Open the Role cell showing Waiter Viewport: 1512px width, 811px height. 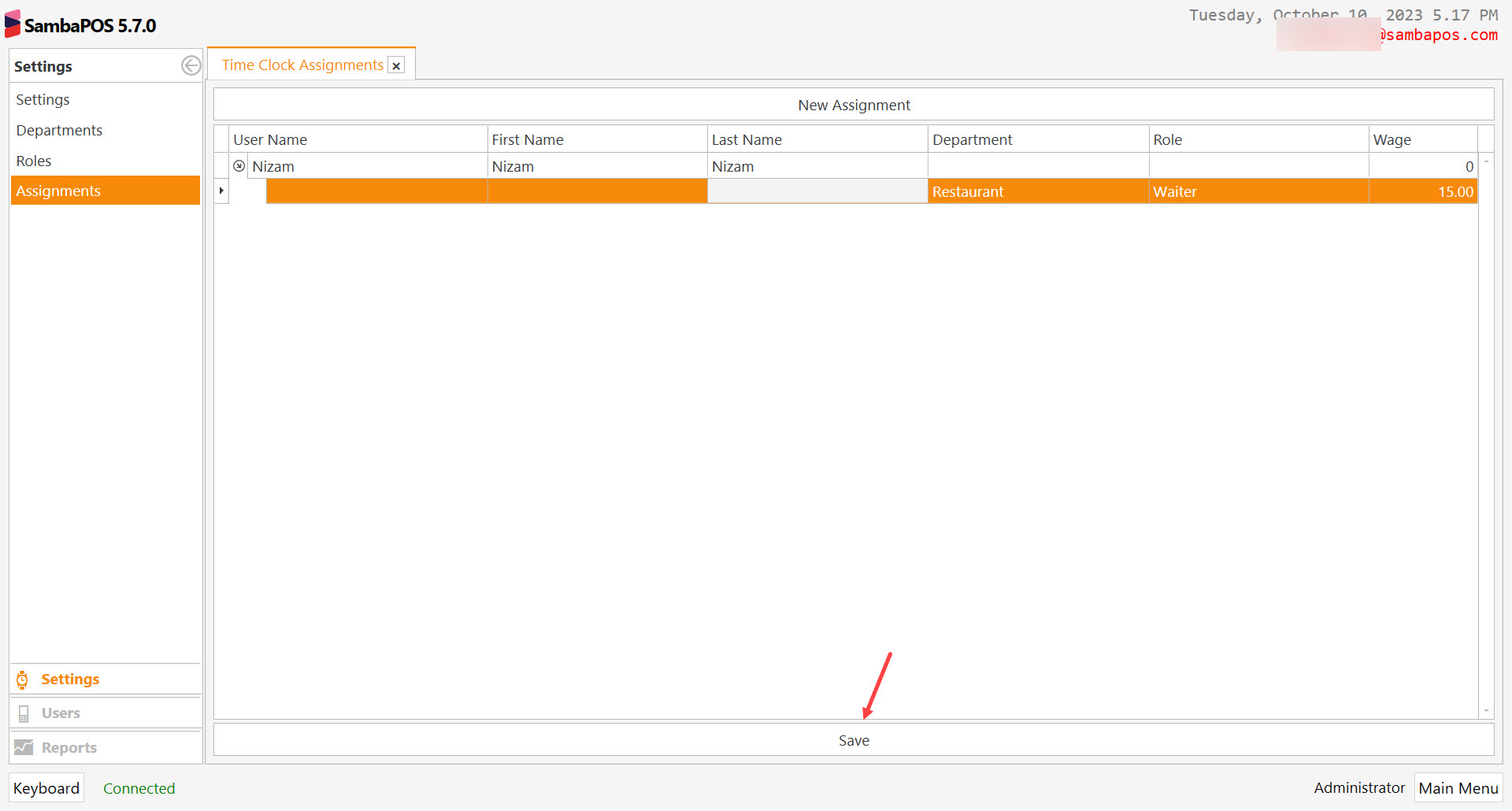(1258, 191)
